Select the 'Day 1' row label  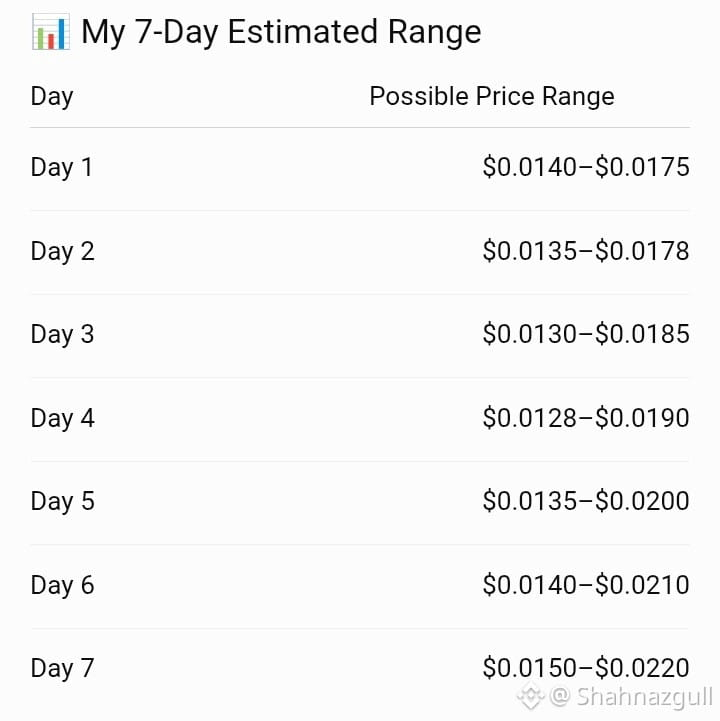click(x=62, y=167)
